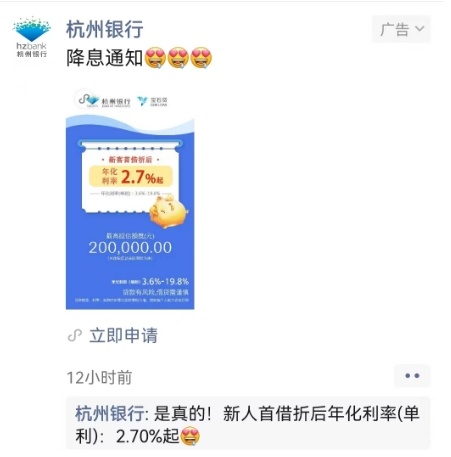The height and width of the screenshot is (457, 451).
Task: Open the hzbank avatar logo
Action: coord(32,37)
